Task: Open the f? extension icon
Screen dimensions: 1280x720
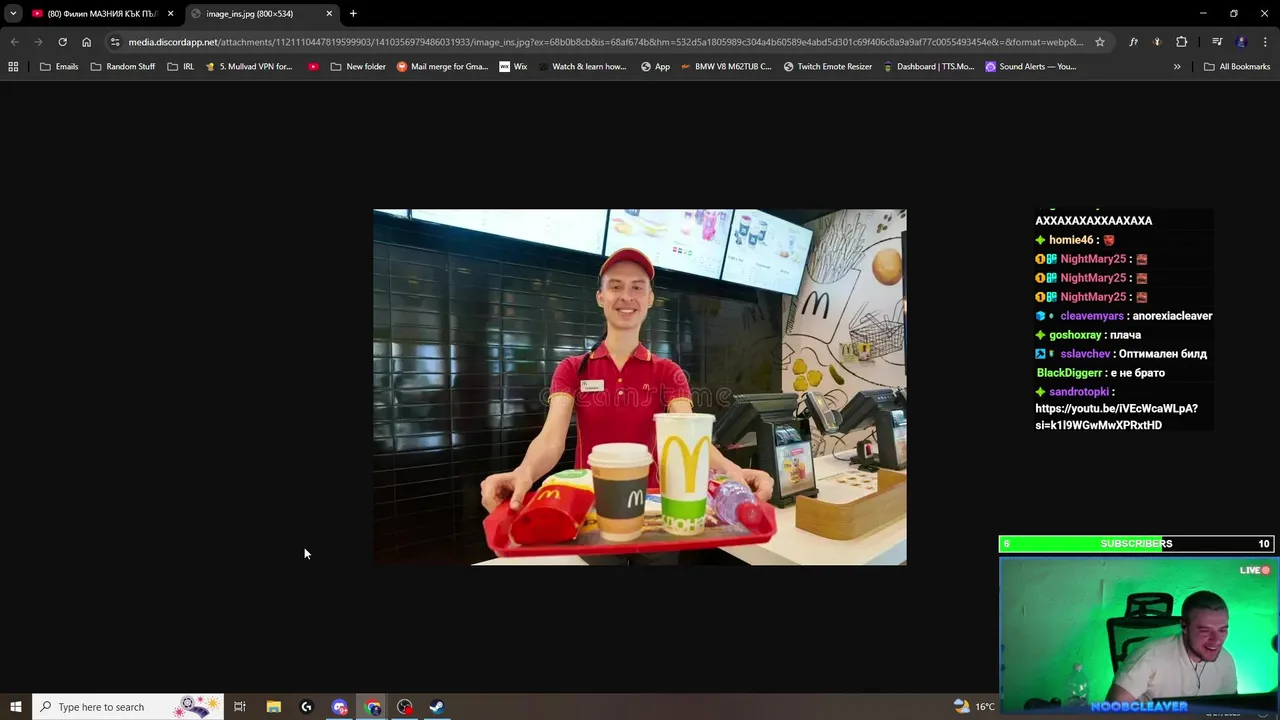Action: point(1133,42)
